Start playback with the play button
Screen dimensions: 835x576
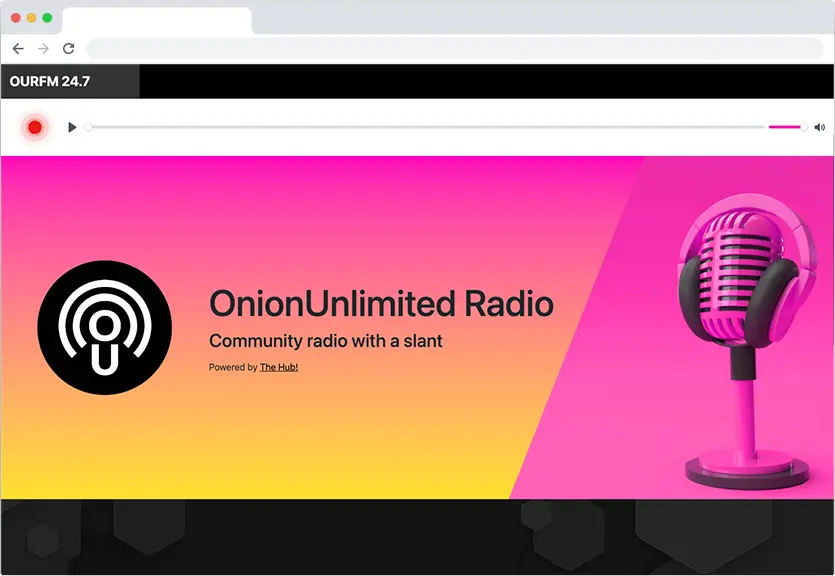click(72, 127)
